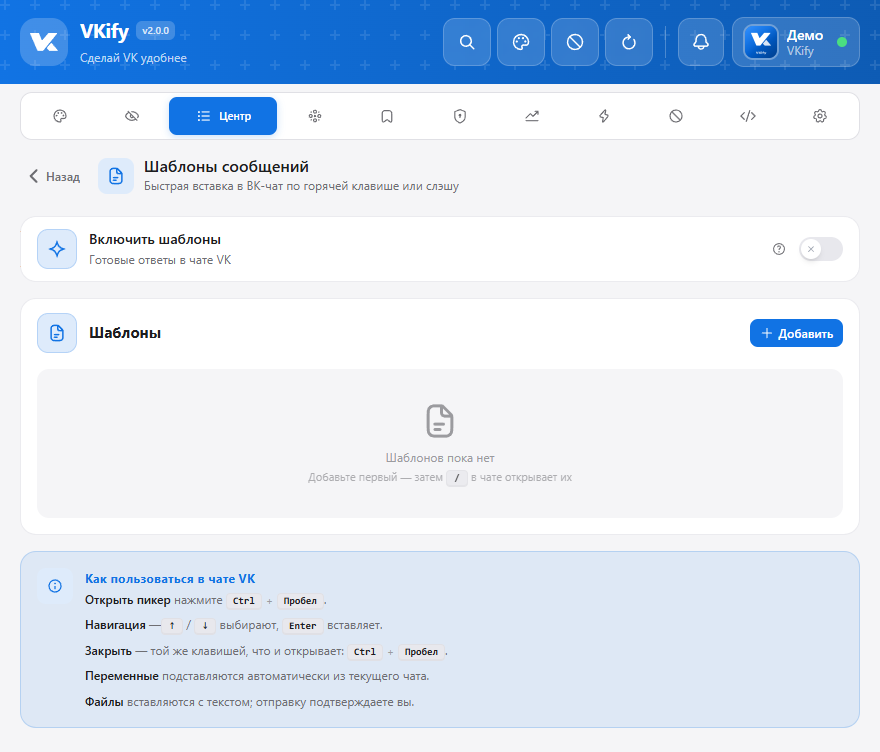Add a template with Добавить button
Viewport: 880px width, 752px height.
(x=796, y=333)
